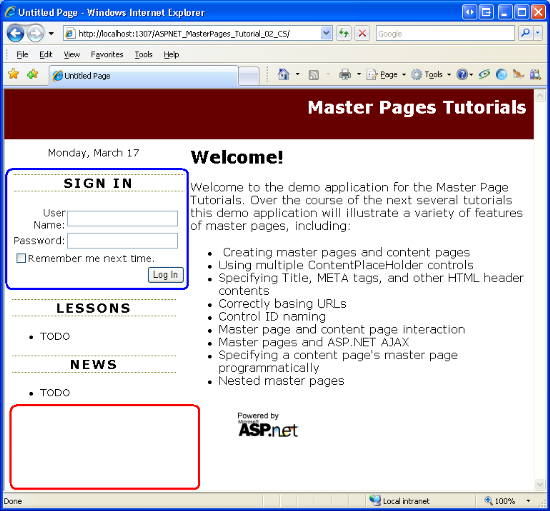Image resolution: width=550 pixels, height=511 pixels.
Task: Open the File menu
Action: tap(22, 54)
